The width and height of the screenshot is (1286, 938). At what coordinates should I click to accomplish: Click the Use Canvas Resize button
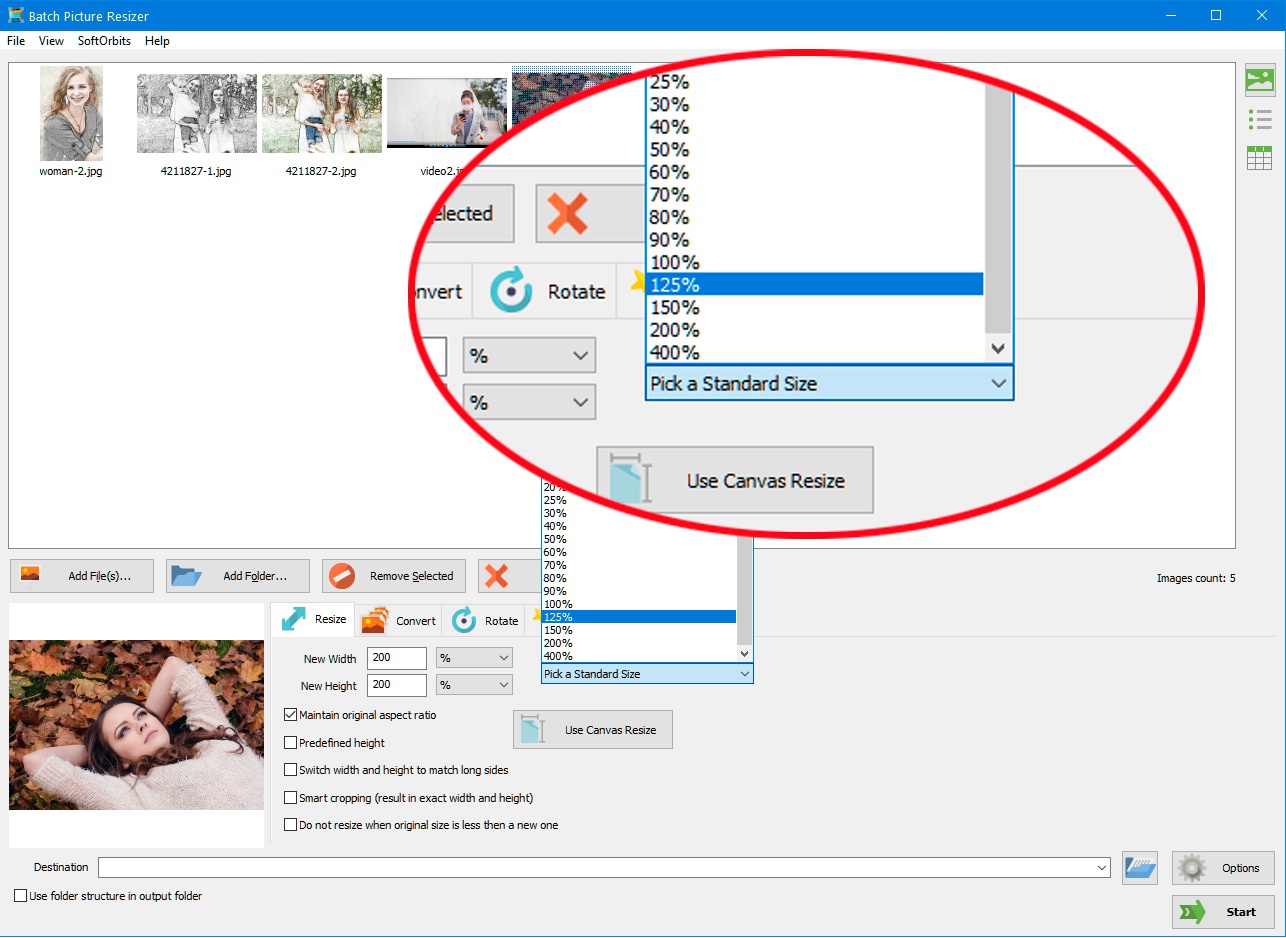[593, 730]
